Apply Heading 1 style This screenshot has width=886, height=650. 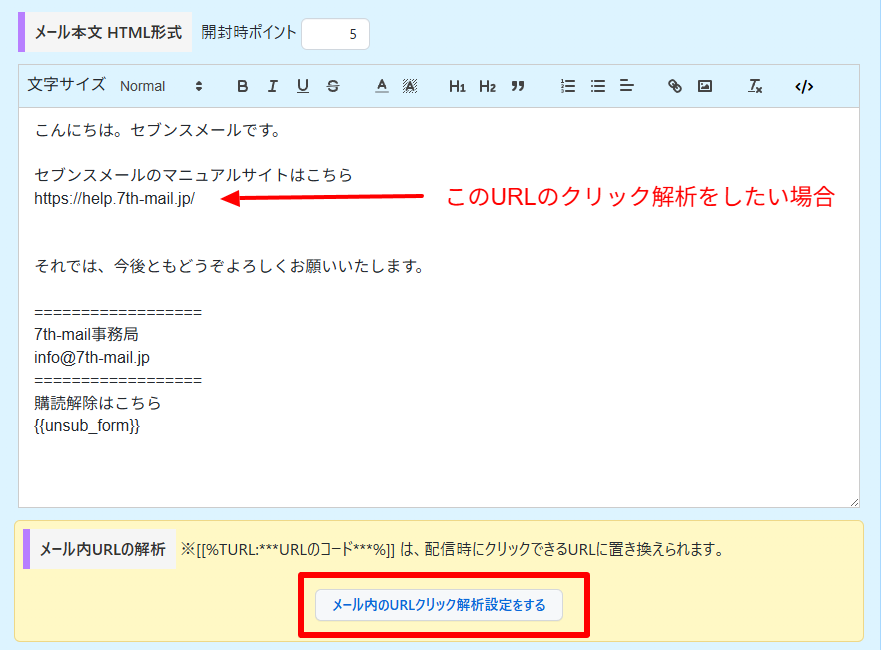pos(457,86)
